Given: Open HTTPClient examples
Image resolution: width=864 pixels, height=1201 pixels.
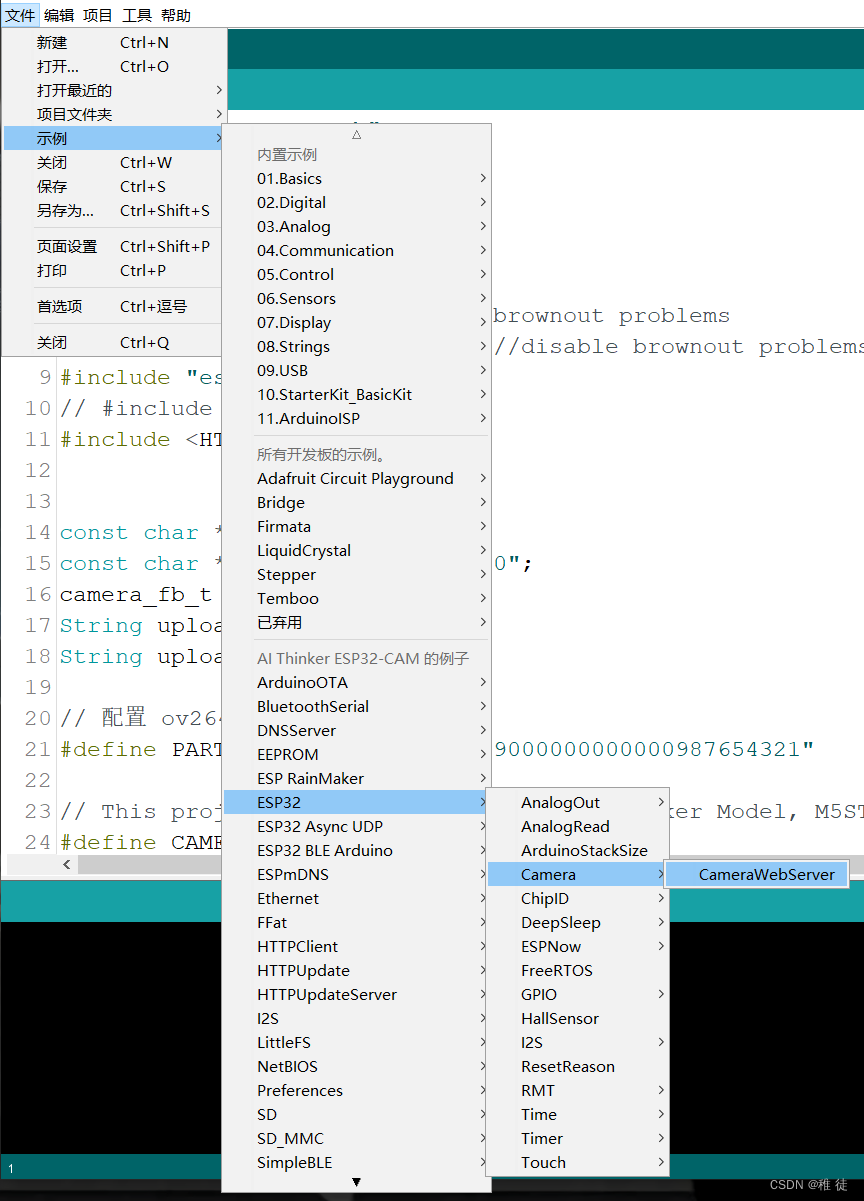Looking at the screenshot, I should click(356, 947).
